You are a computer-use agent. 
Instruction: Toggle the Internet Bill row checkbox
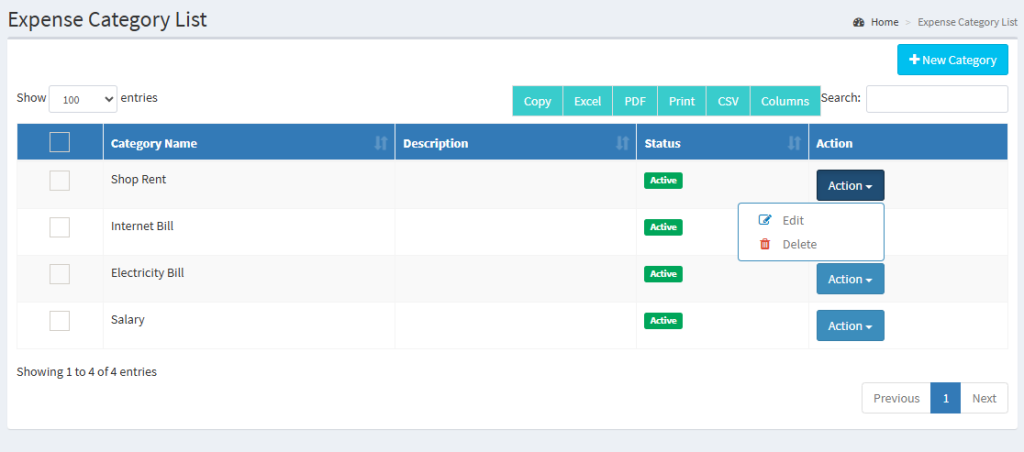point(60,227)
